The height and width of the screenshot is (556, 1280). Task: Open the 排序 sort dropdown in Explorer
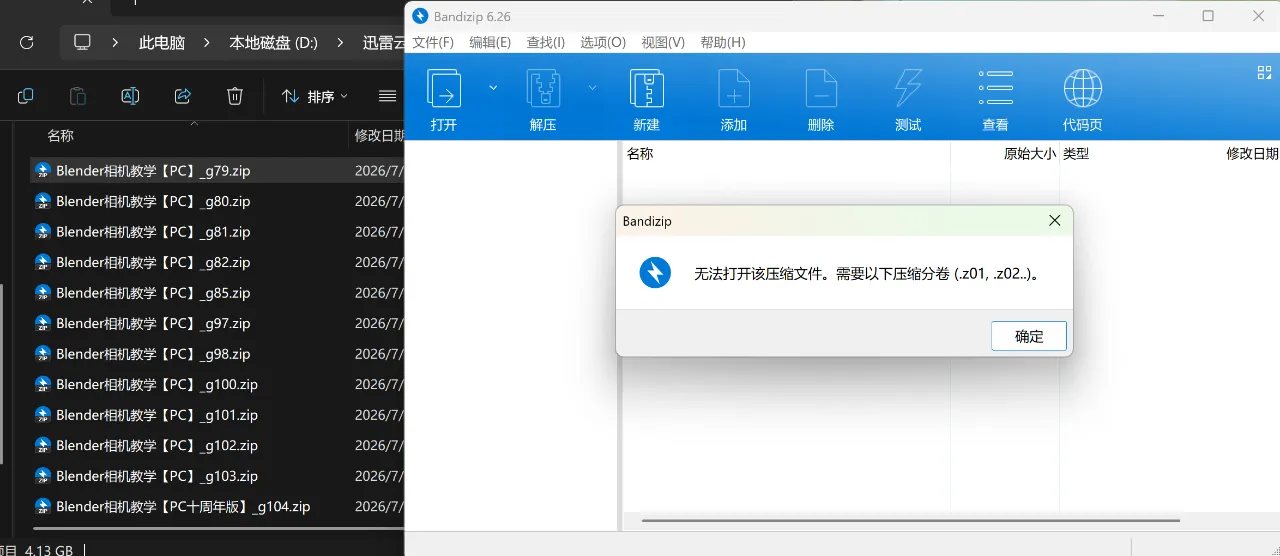314,96
